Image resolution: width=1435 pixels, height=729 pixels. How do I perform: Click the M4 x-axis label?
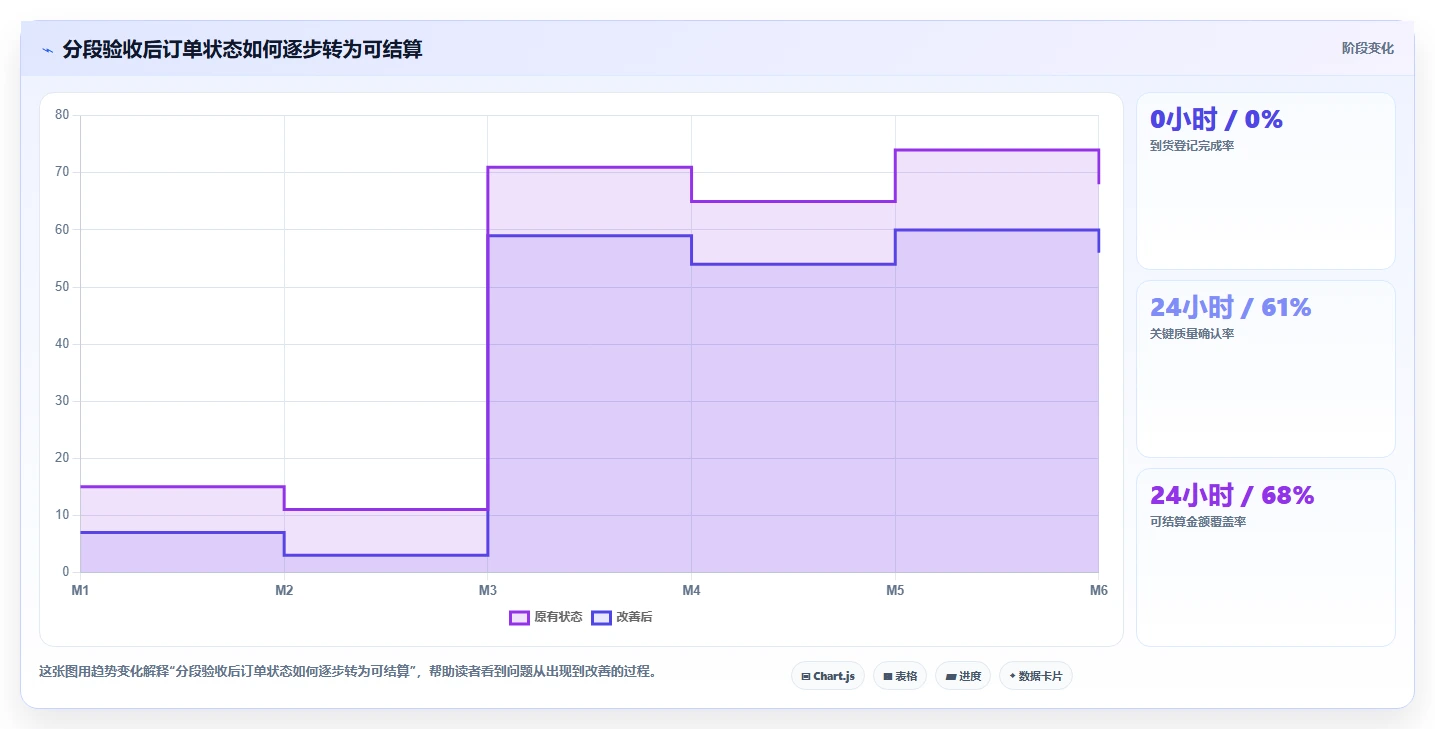click(x=691, y=591)
